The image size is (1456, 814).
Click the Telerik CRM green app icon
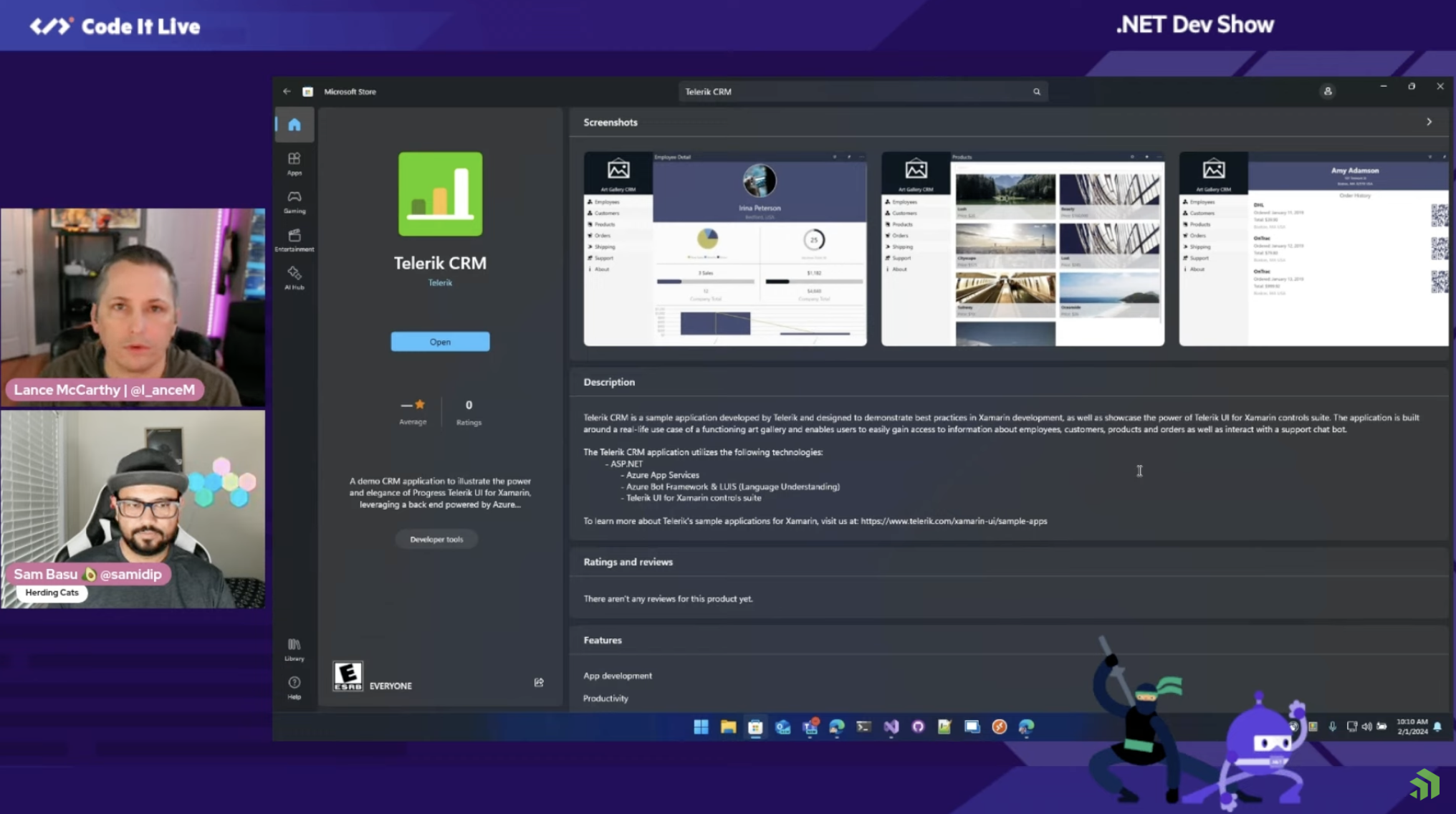[440, 193]
